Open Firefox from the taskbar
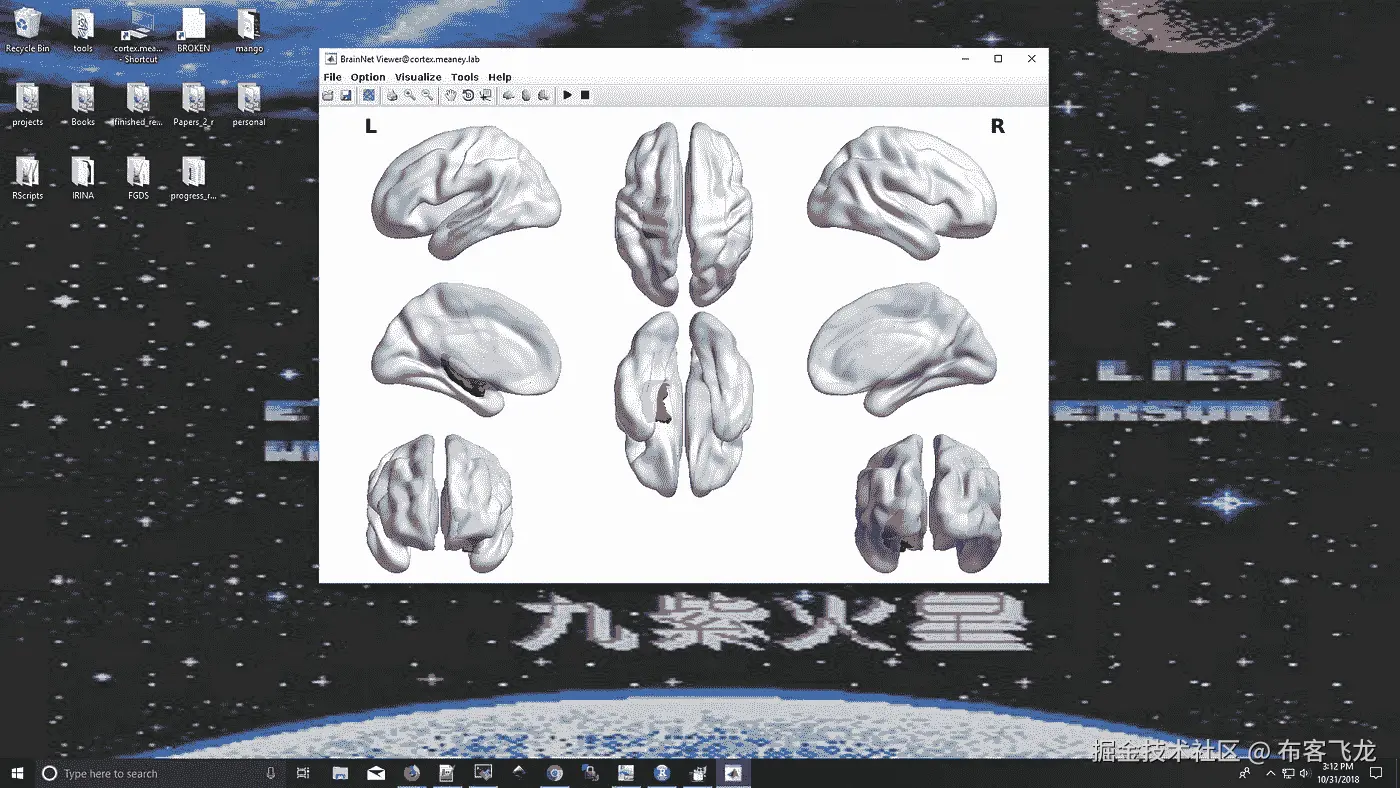 coord(411,773)
